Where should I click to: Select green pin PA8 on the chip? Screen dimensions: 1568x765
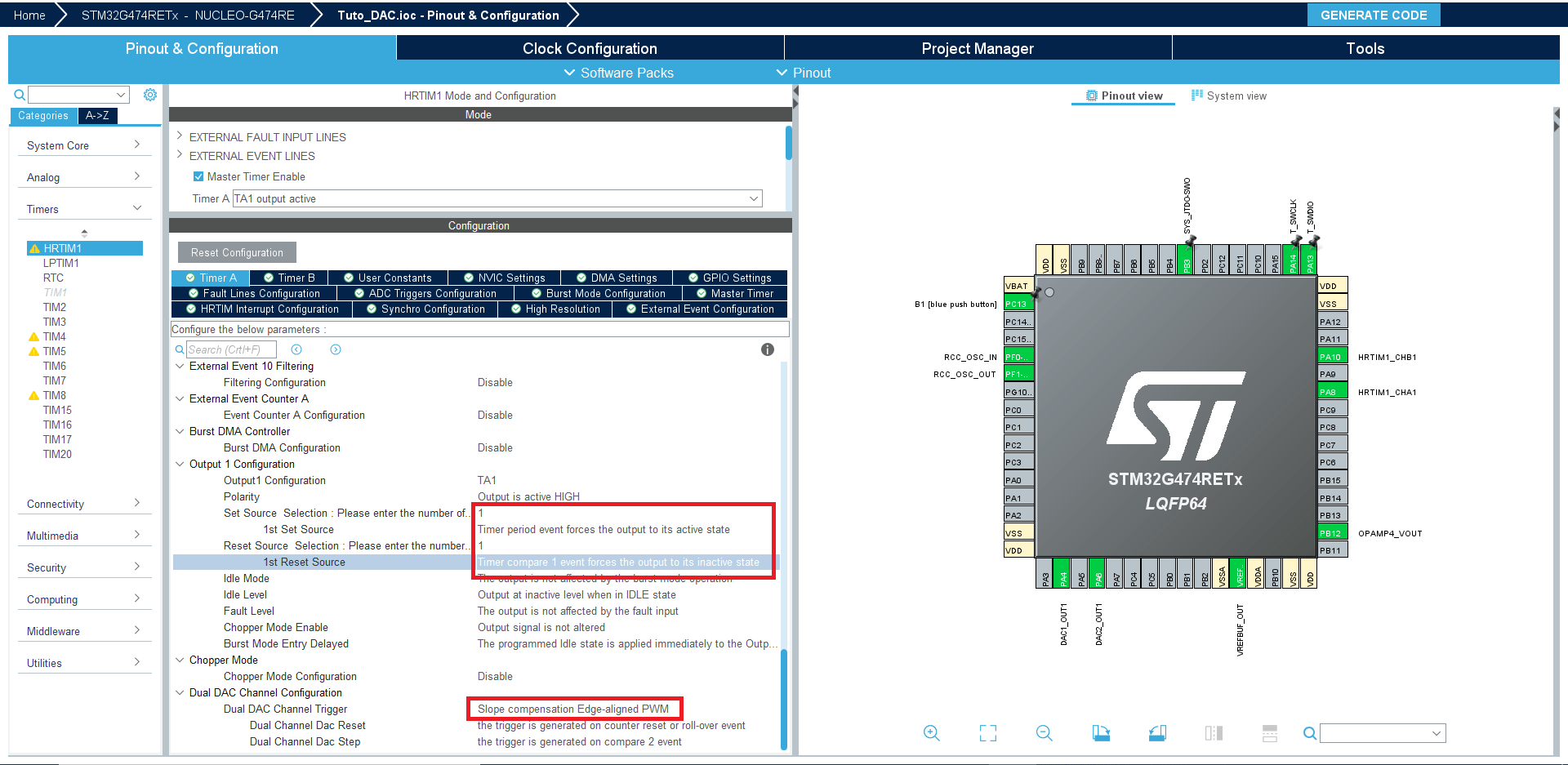pos(1332,392)
